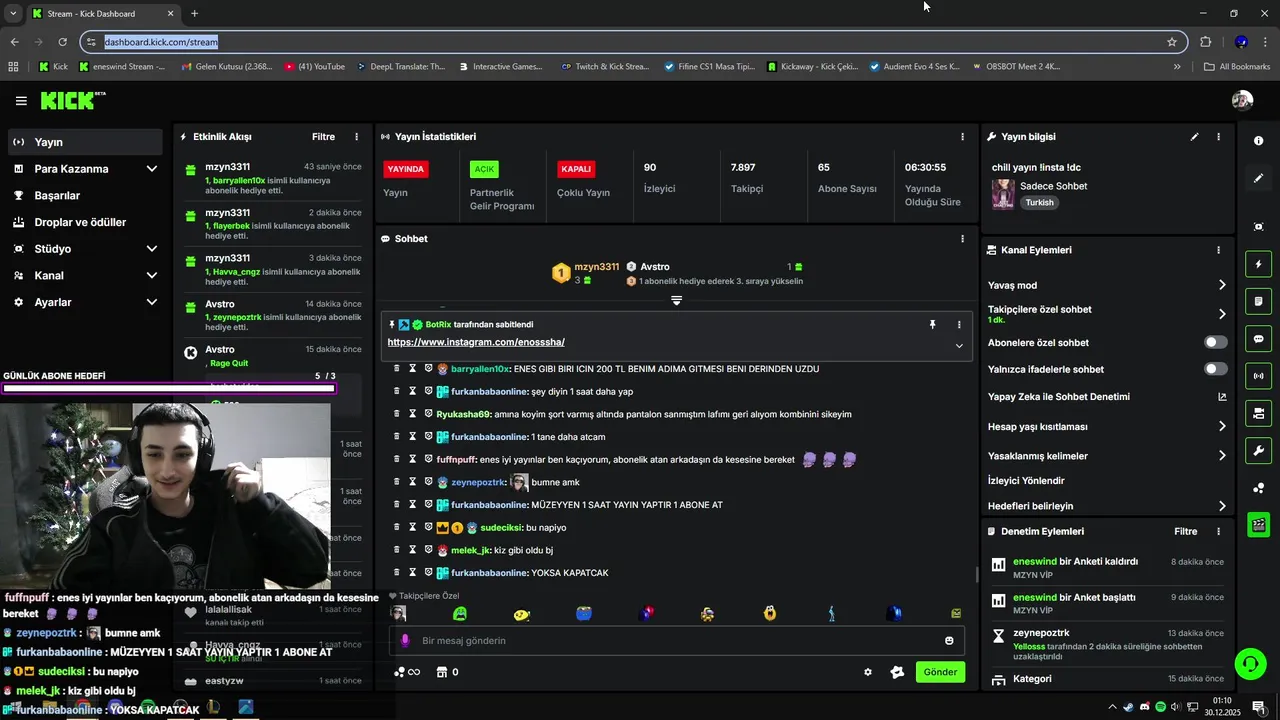The height and width of the screenshot is (720, 1280).
Task: Open a new browser tab
Action: click(194, 14)
